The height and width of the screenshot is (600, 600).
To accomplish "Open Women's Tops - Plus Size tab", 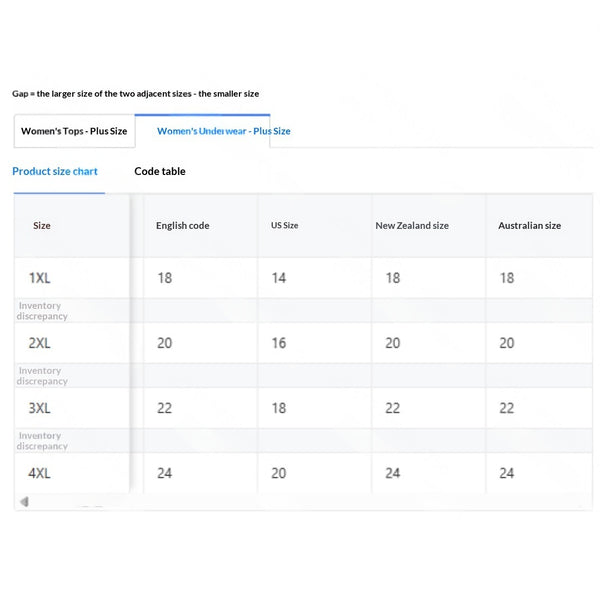I will pos(74,131).
